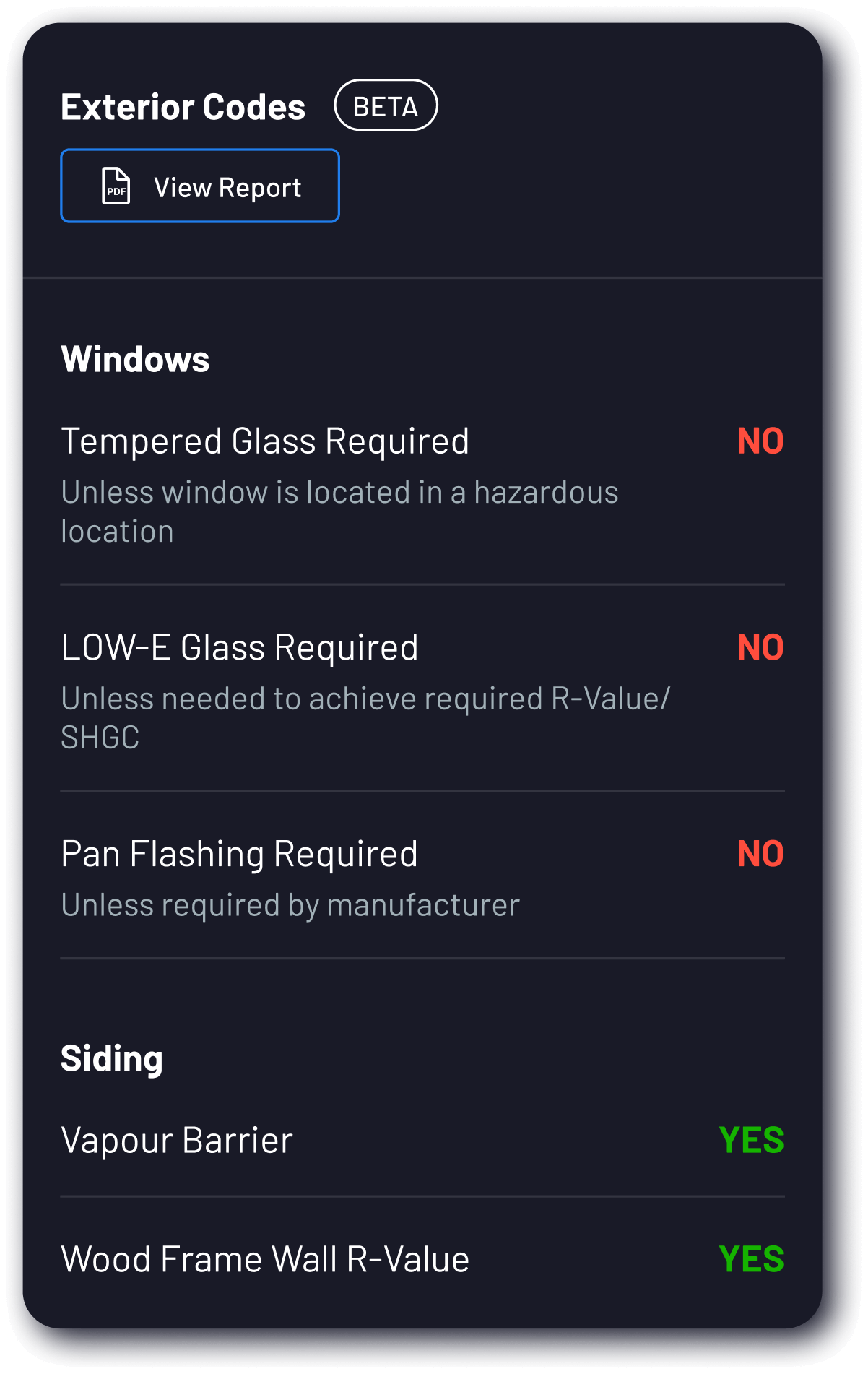The width and height of the screenshot is (868, 1374).
Task: Click the PDF document icon
Action: [116, 186]
